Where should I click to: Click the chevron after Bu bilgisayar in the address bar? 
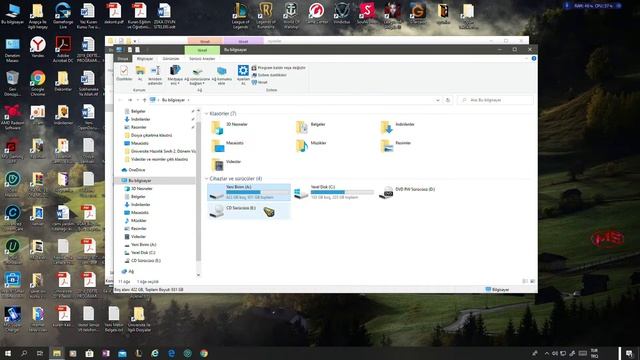189,100
